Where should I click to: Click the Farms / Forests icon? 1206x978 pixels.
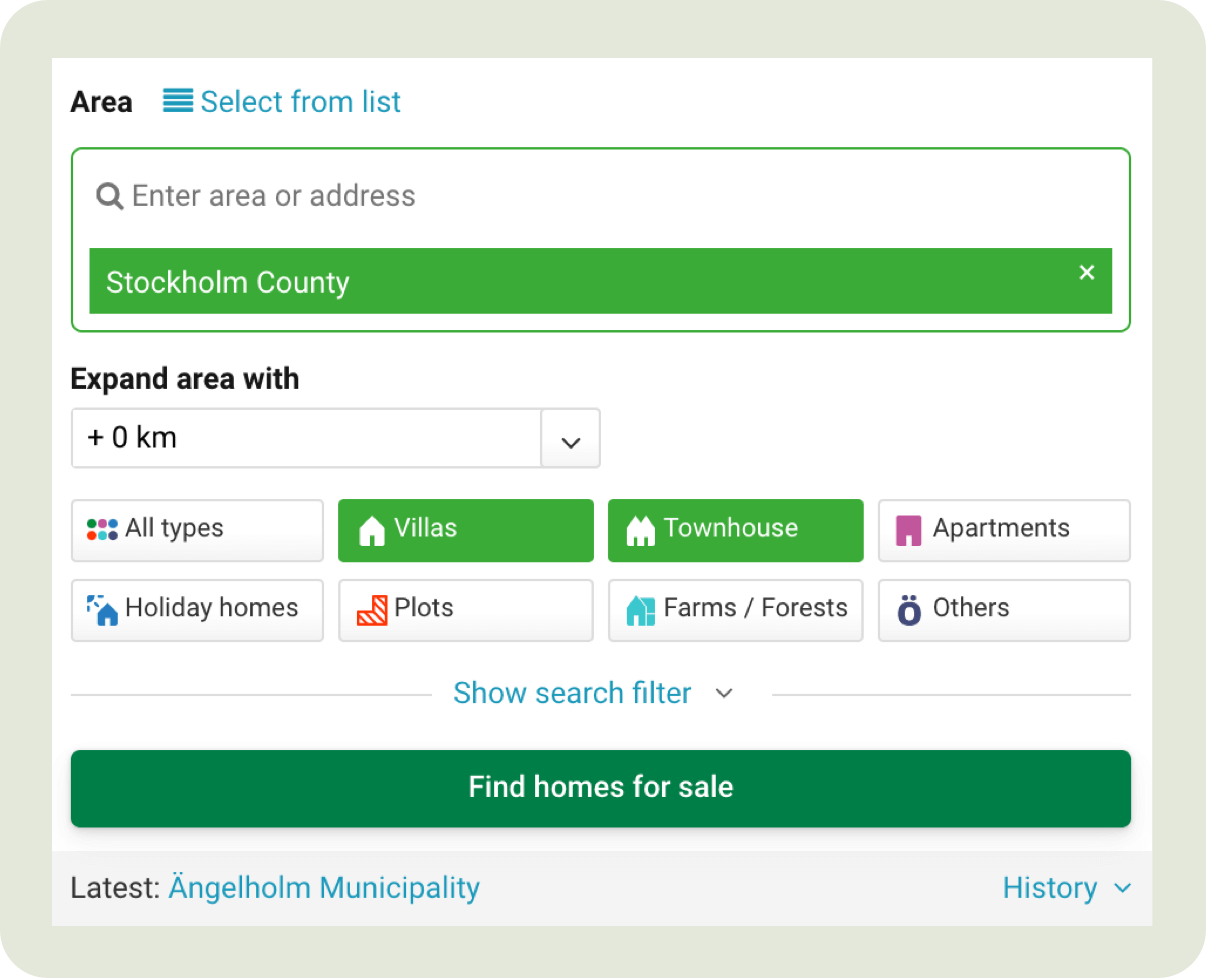coord(640,610)
